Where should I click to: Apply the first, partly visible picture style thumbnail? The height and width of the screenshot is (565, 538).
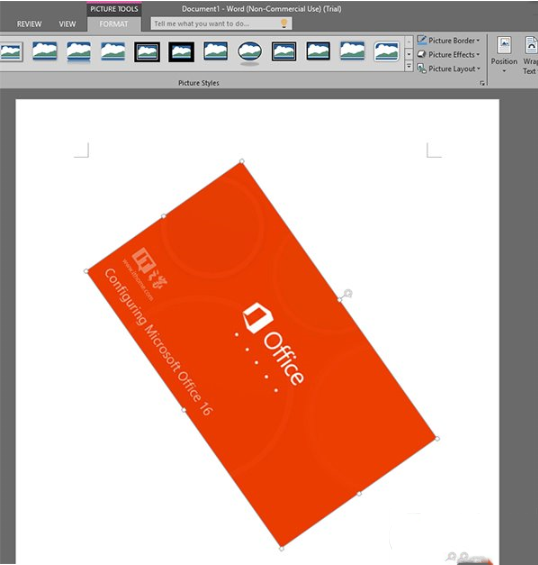[x=11, y=51]
